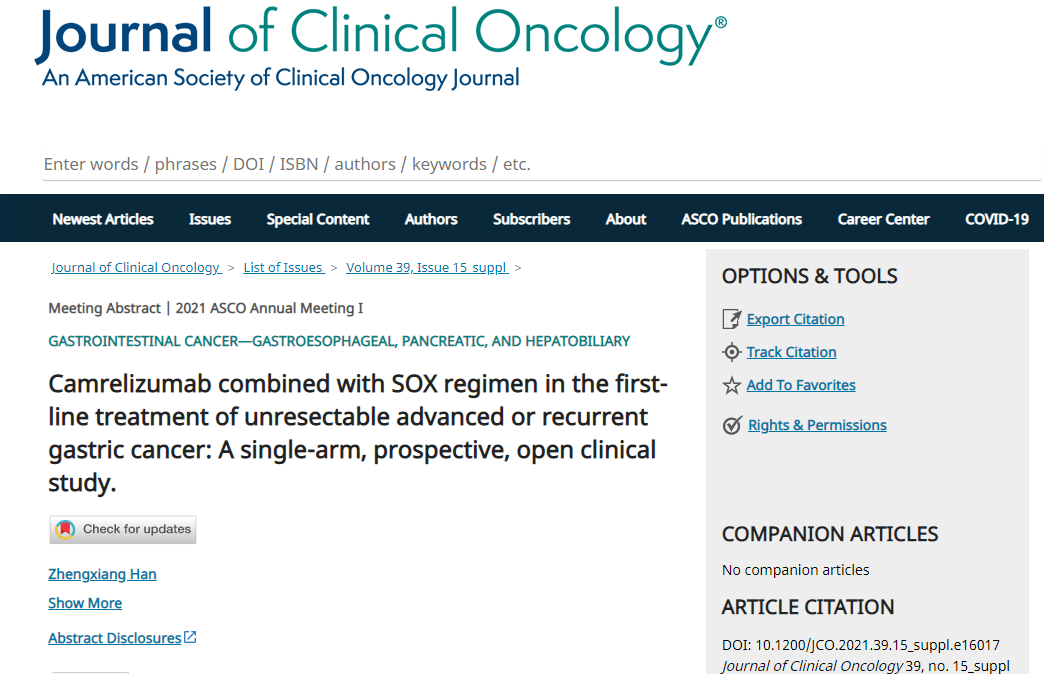Click the Rights & Permissions checkmark icon

[x=732, y=425]
